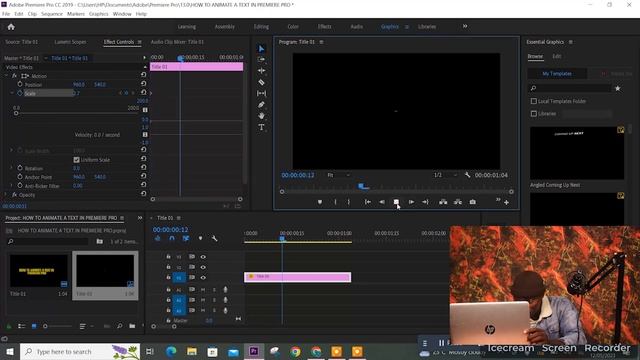Click Mark In button in Program Monitor
This screenshot has height=360, width=640.
pos(335,202)
